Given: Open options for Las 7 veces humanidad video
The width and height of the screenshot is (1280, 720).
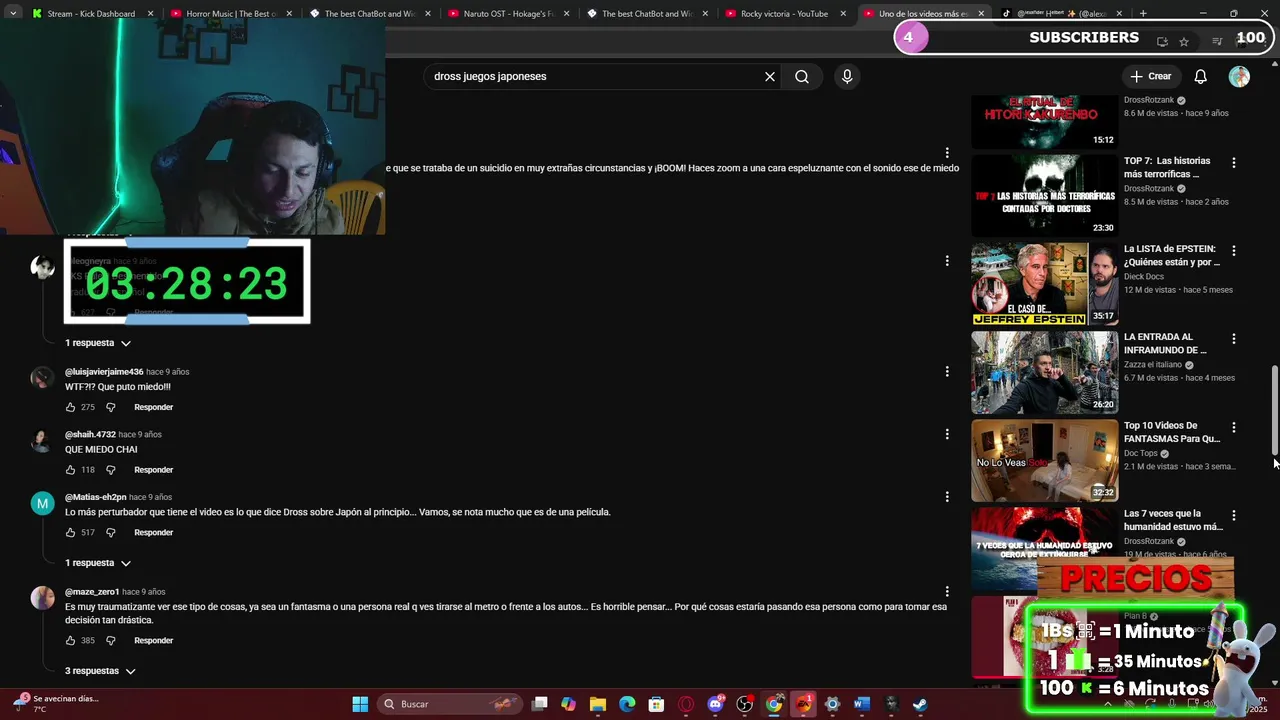Looking at the screenshot, I should [x=1233, y=515].
